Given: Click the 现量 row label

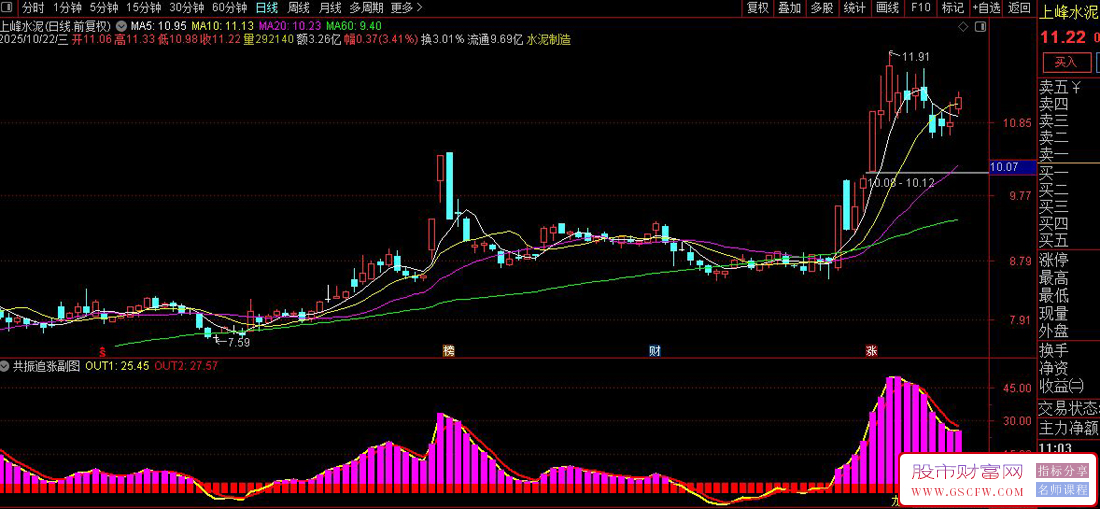Looking at the screenshot, I should tap(1054, 313).
